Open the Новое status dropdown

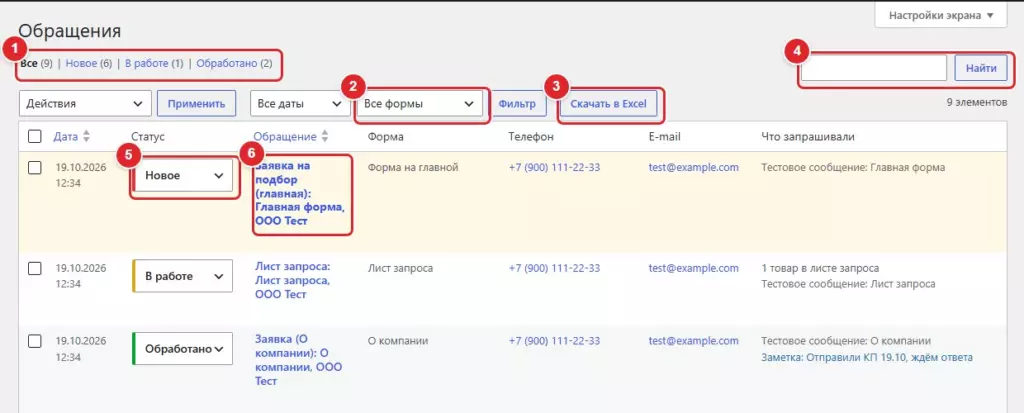click(183, 175)
